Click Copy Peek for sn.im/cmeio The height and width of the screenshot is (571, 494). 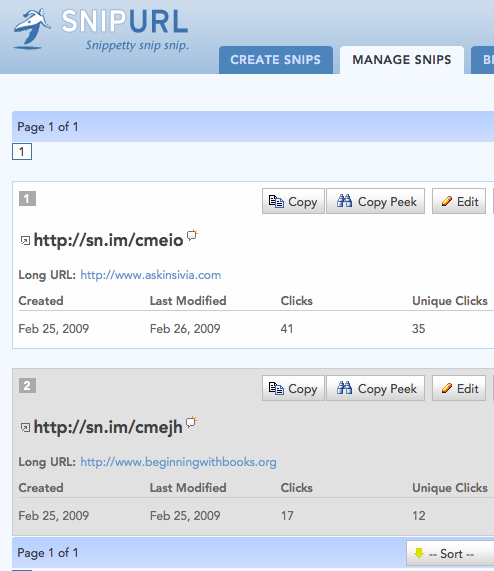tap(375, 201)
